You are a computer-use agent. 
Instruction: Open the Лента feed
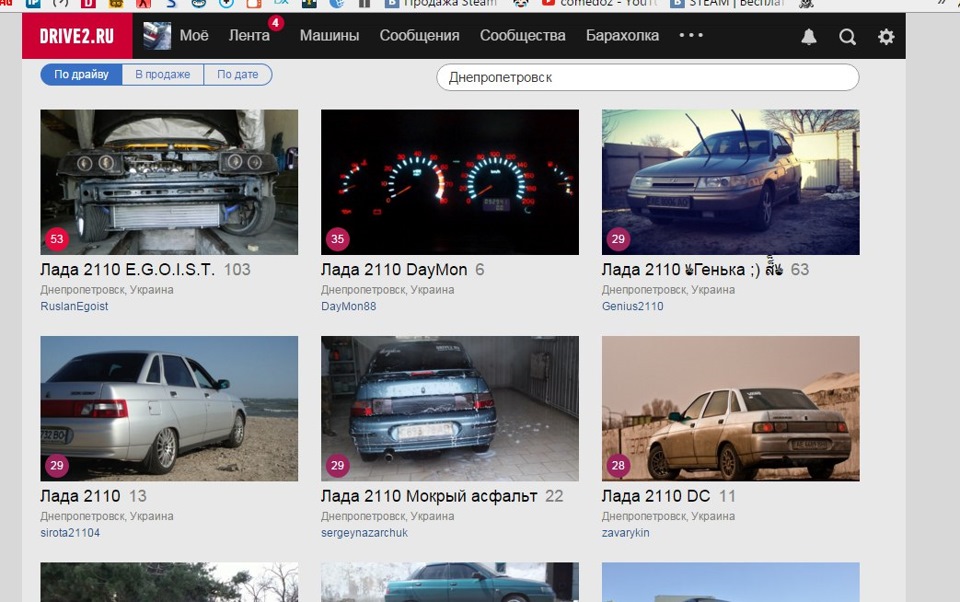[249, 36]
